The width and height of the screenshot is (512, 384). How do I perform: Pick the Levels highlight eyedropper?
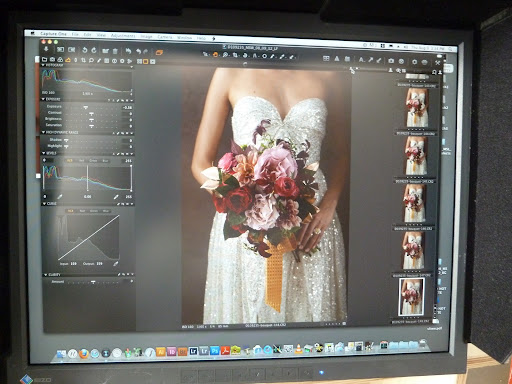point(116,197)
